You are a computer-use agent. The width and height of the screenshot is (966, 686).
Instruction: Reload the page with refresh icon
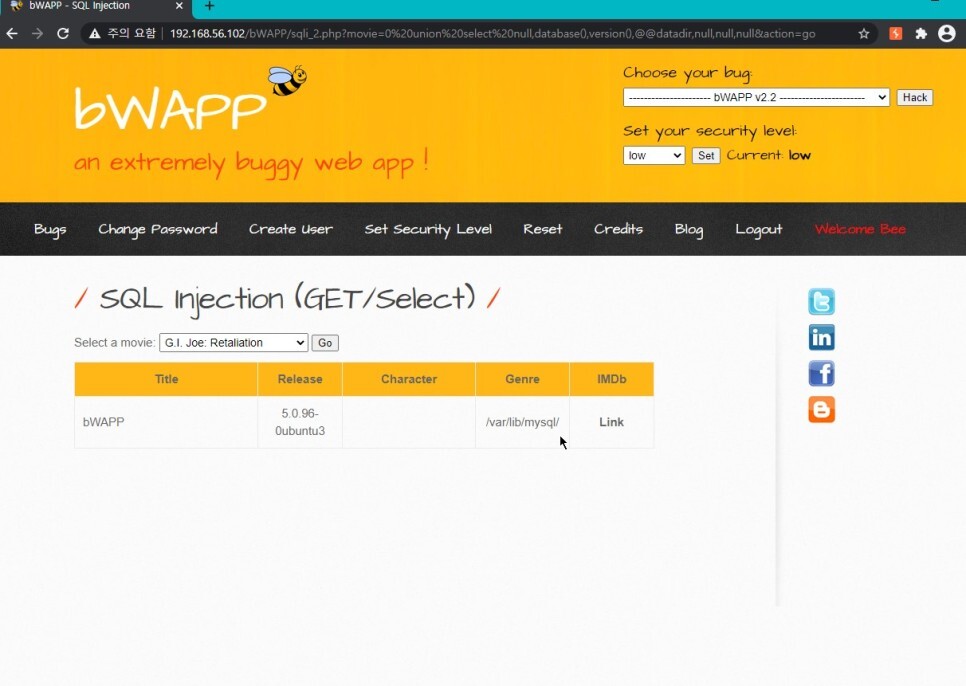click(x=63, y=33)
